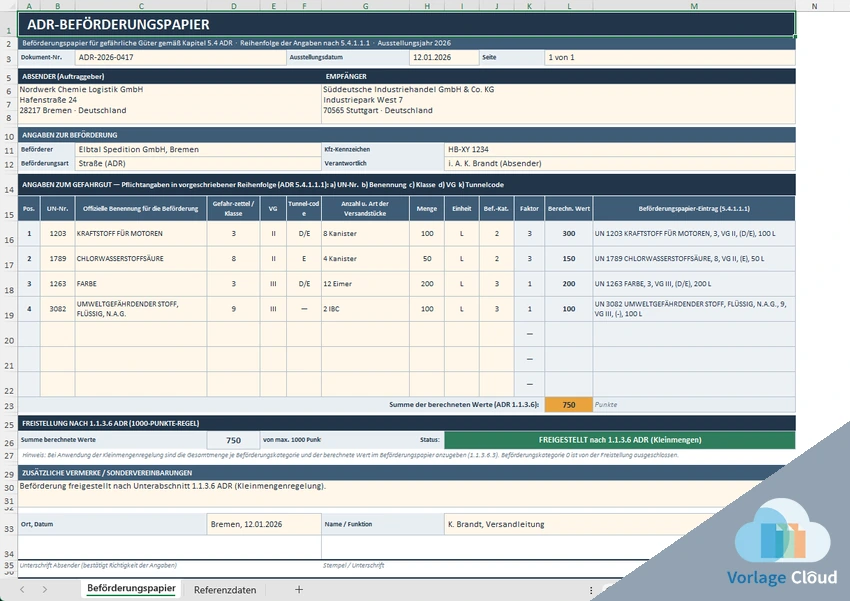Image resolution: width=850 pixels, height=601 pixels.
Task: Switch to the Referenzdaten sheet tab
Action: click(225, 590)
